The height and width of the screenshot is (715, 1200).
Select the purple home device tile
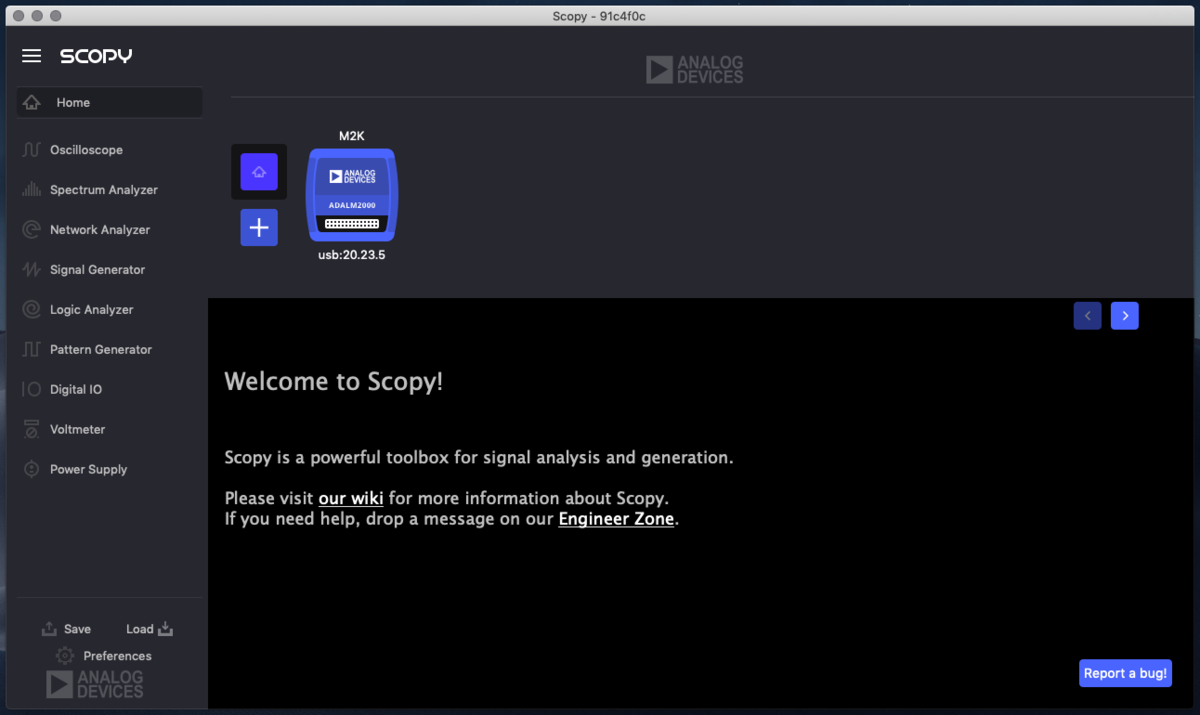259,172
